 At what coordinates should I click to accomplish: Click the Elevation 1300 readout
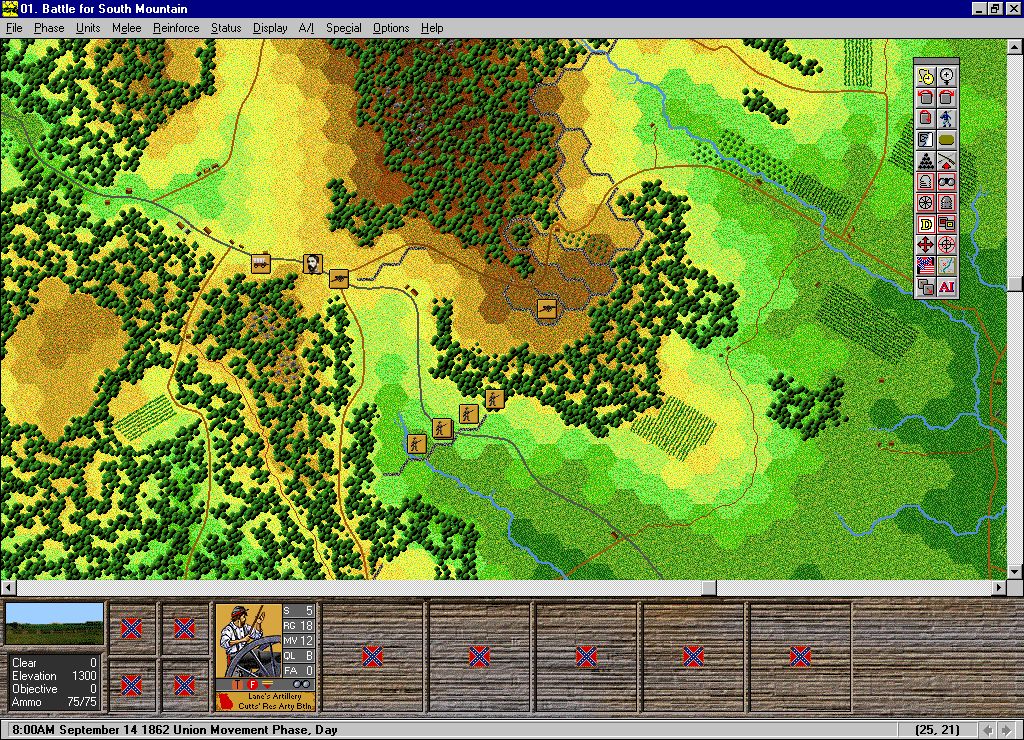(54, 676)
